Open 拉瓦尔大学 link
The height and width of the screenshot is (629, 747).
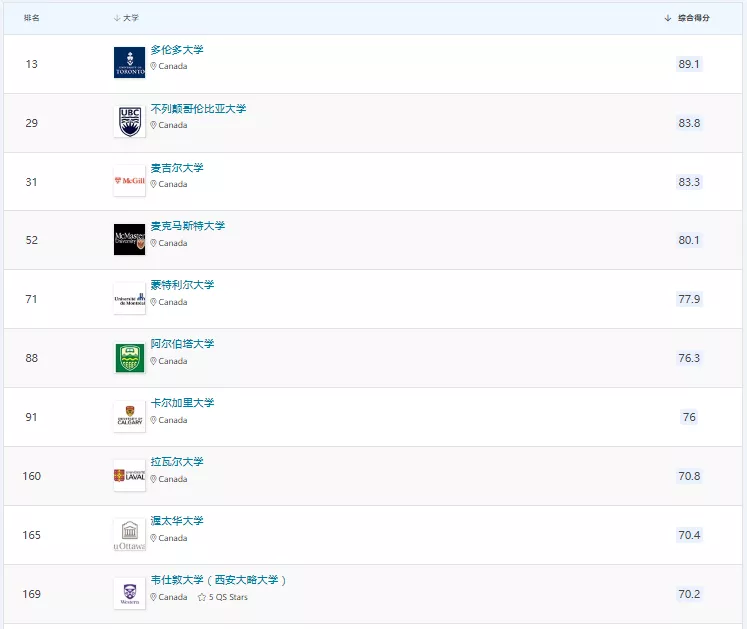[177, 462]
